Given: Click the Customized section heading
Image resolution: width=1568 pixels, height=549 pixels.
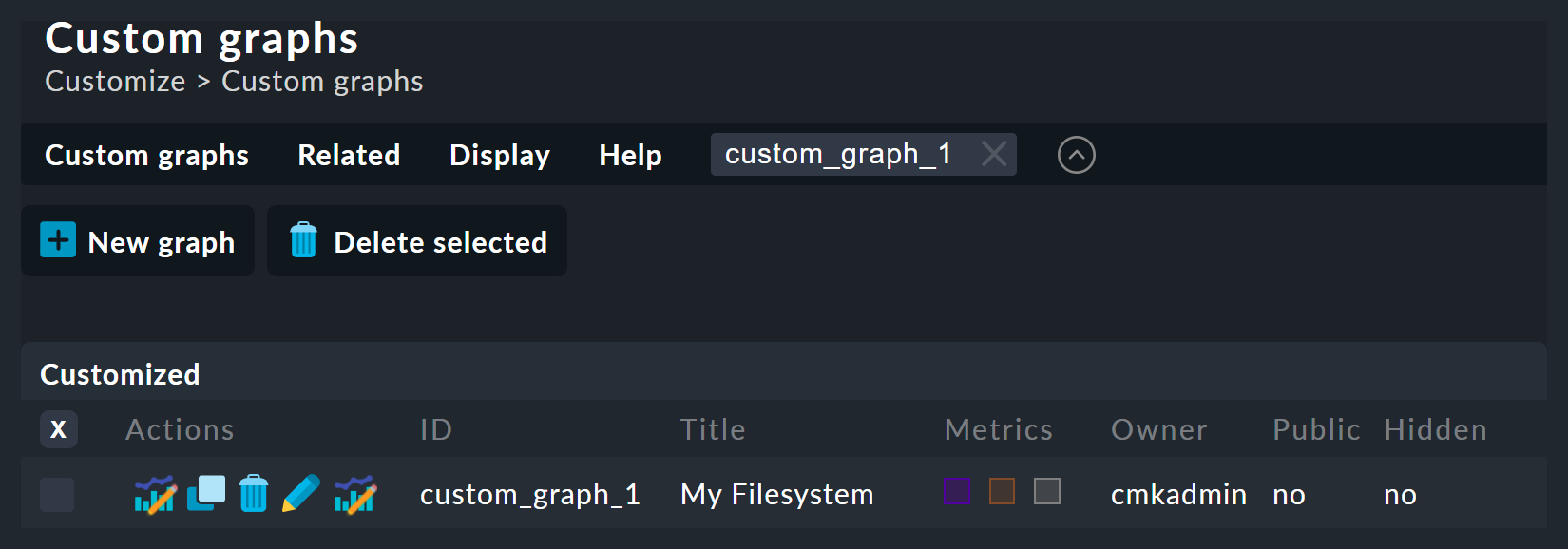Looking at the screenshot, I should 120,374.
